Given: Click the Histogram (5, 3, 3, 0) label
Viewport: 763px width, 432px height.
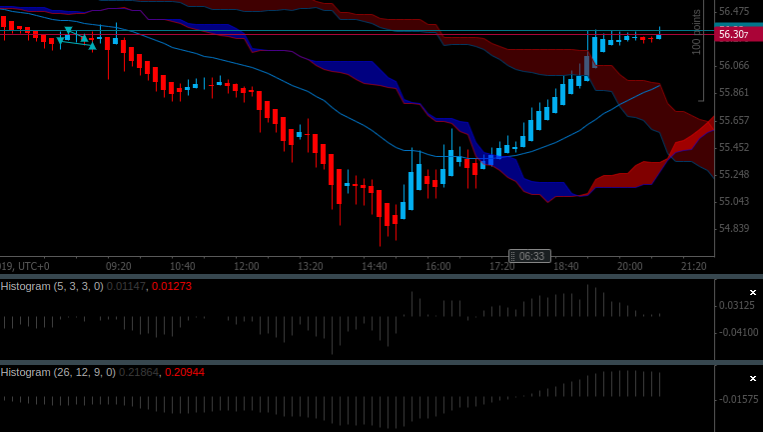Looking at the screenshot, I should tap(52, 286).
